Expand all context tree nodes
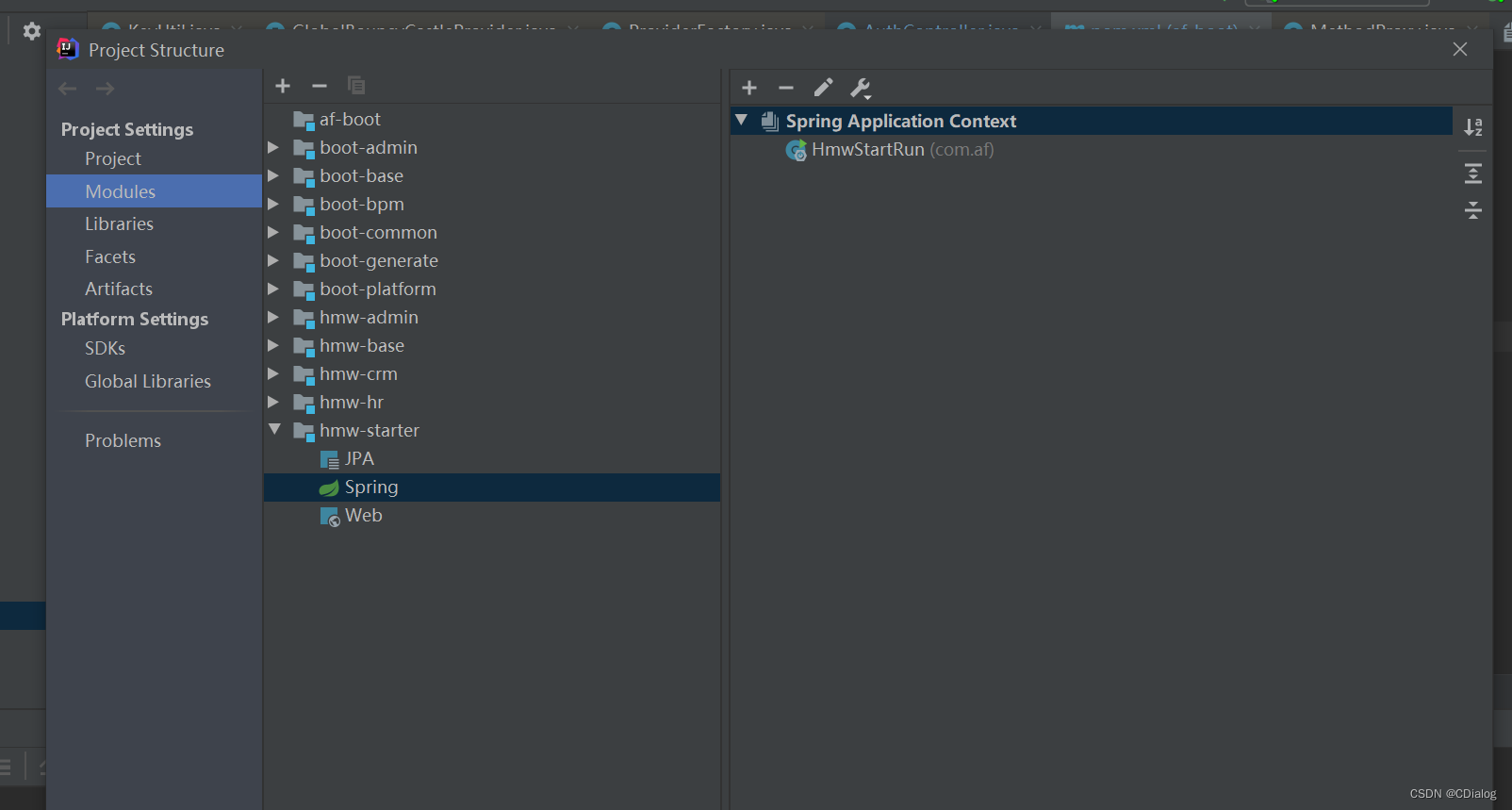 pyautogui.click(x=1473, y=174)
